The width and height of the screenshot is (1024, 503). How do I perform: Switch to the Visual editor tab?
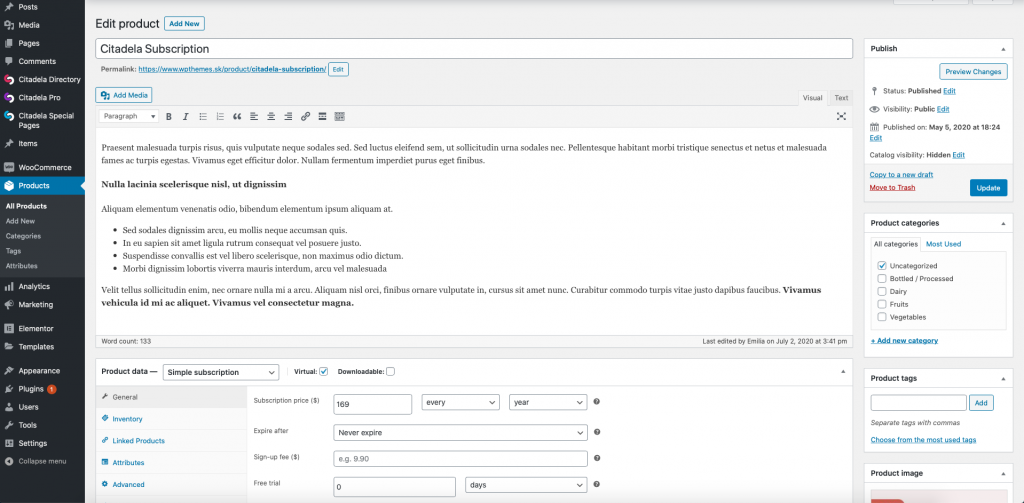pyautogui.click(x=812, y=98)
